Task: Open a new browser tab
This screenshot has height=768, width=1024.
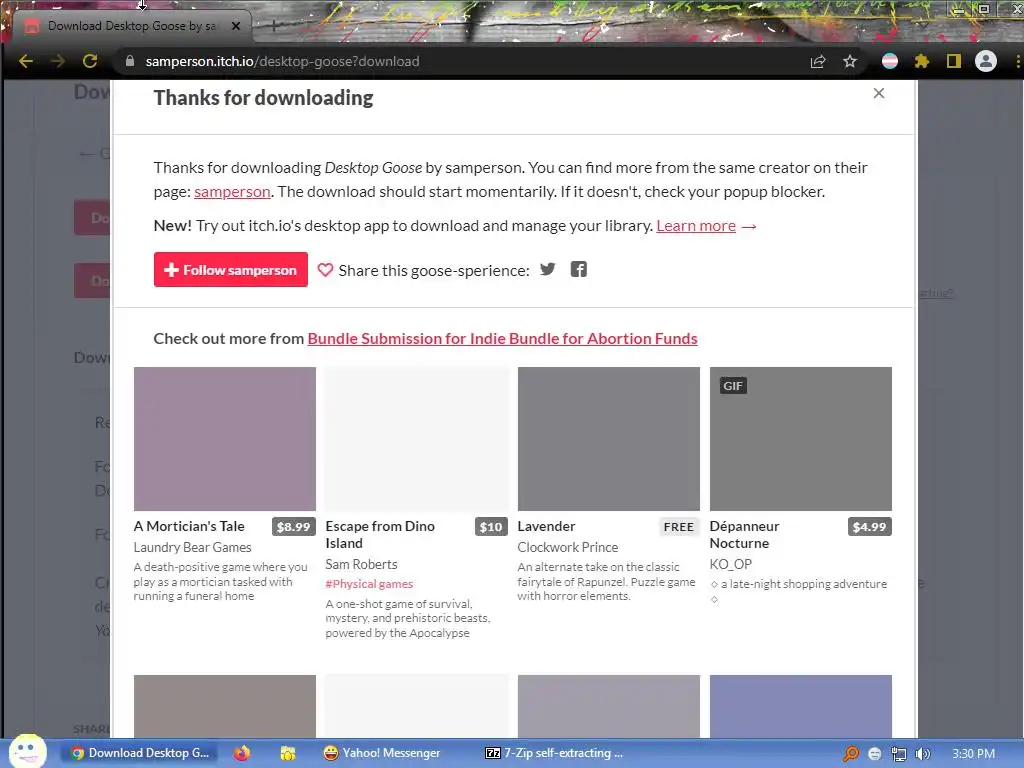Action: point(274,26)
